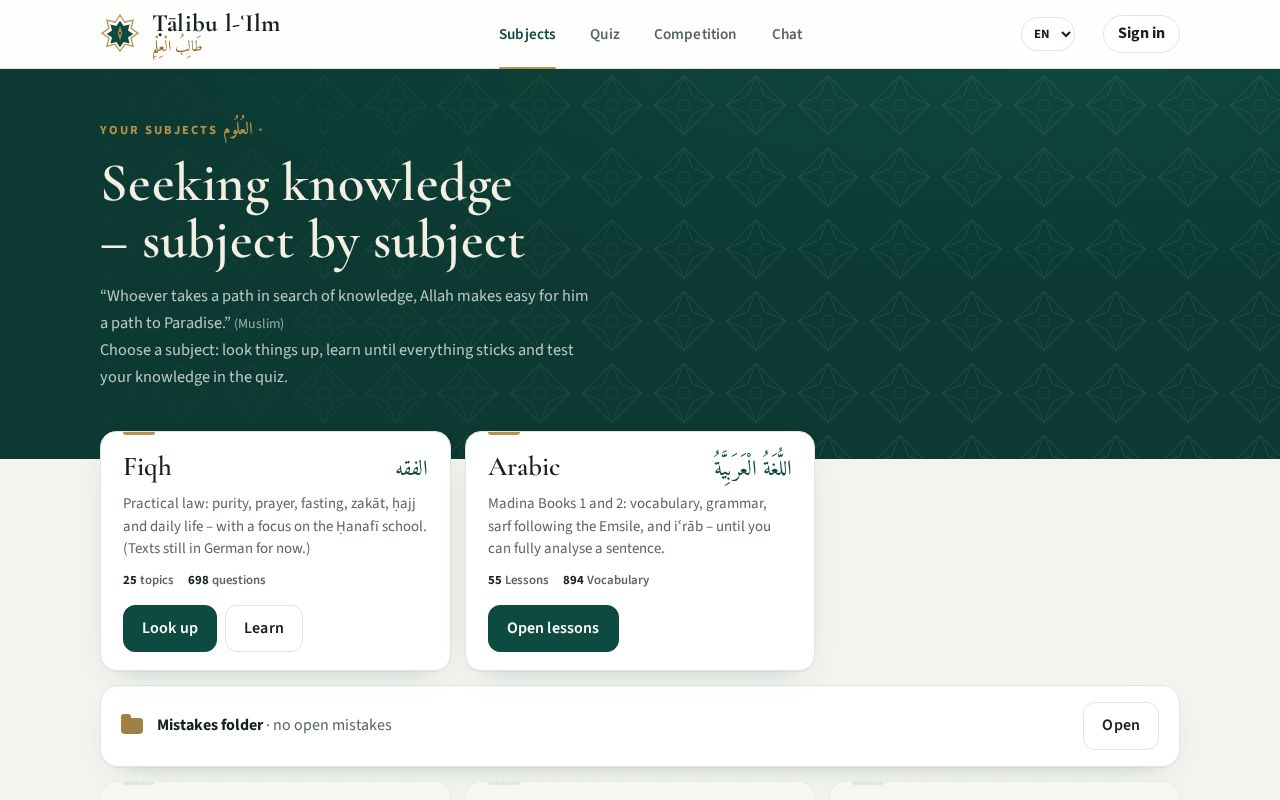Click the '894 Vocabulary' stat
The width and height of the screenshot is (1280, 800).
(606, 580)
